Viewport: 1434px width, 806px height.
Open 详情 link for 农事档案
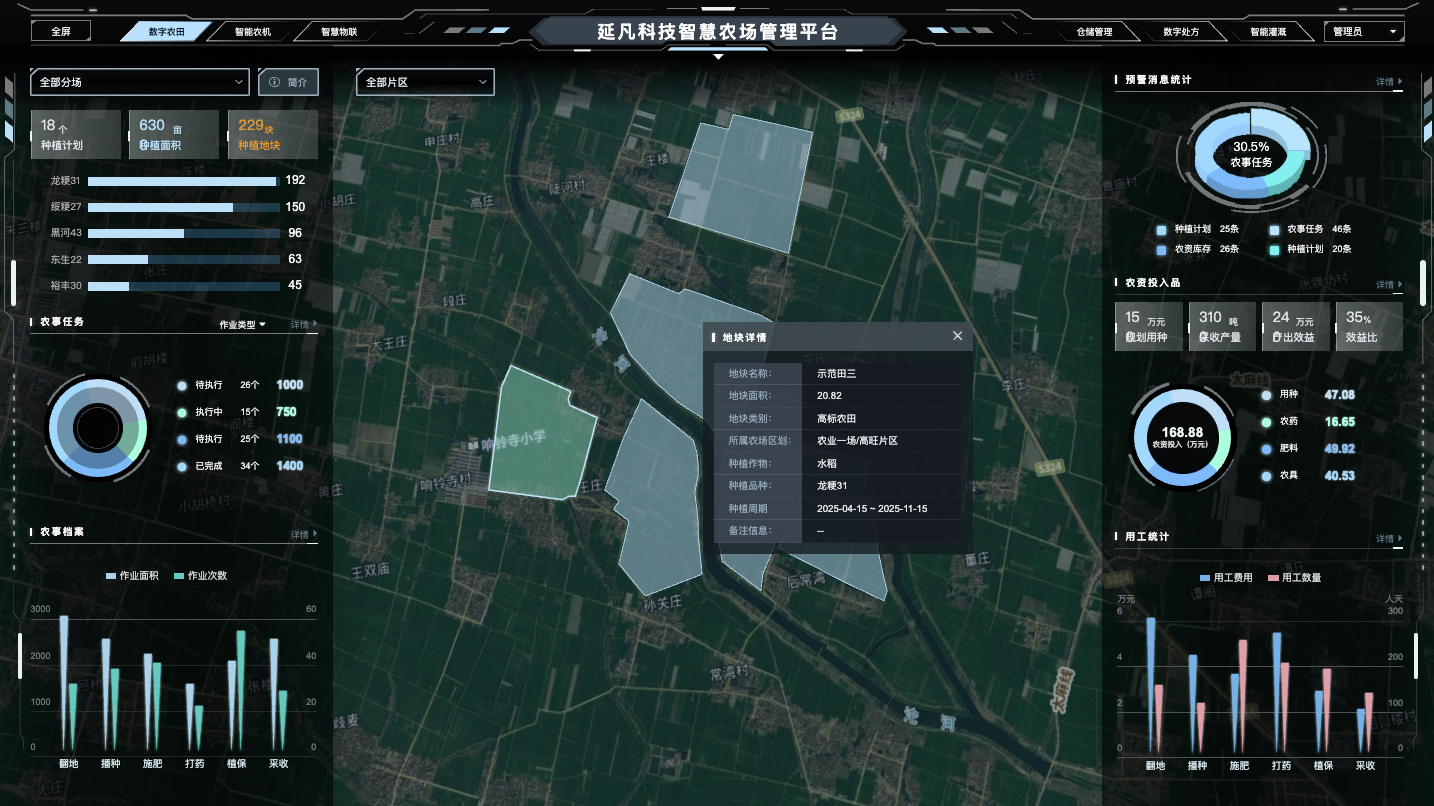pos(304,535)
